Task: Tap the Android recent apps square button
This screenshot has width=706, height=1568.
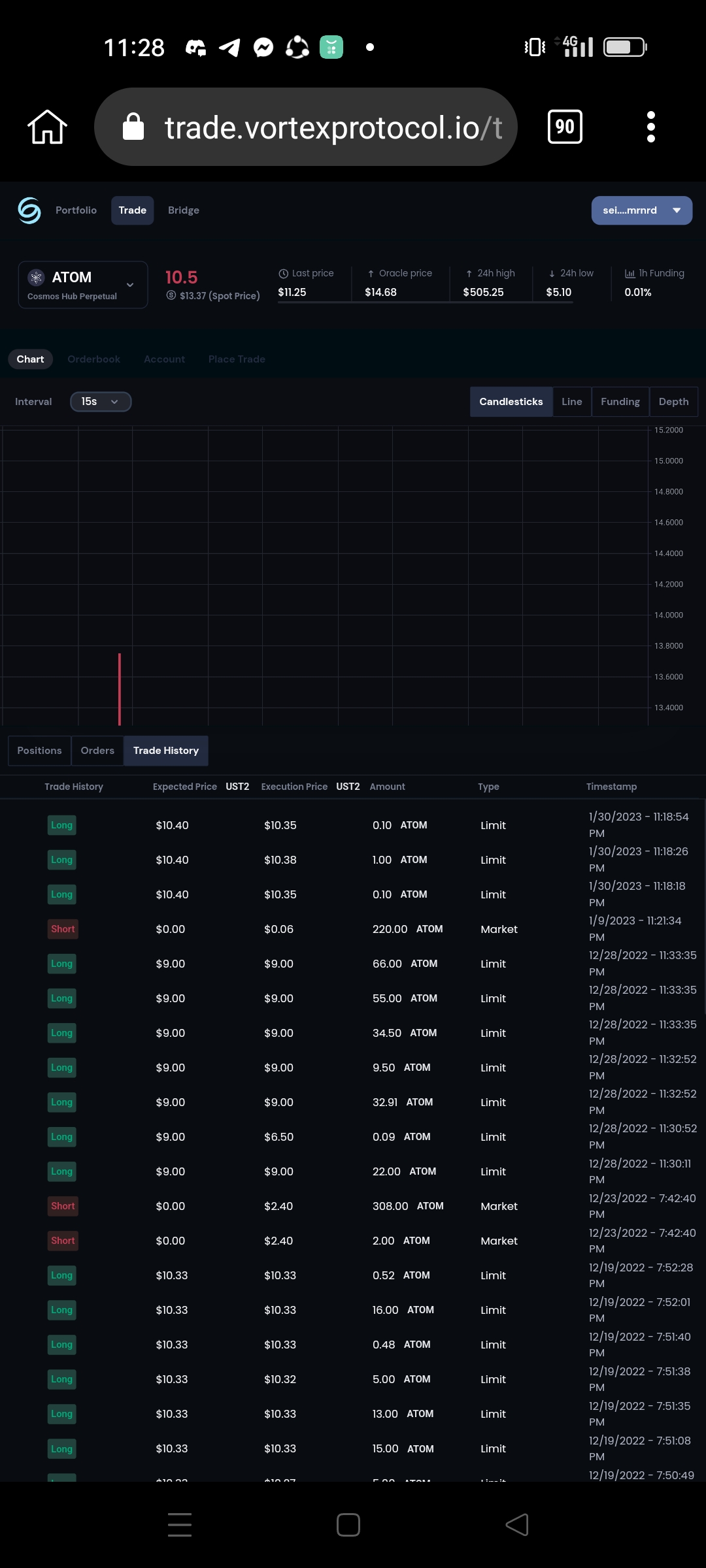Action: coord(348,1525)
